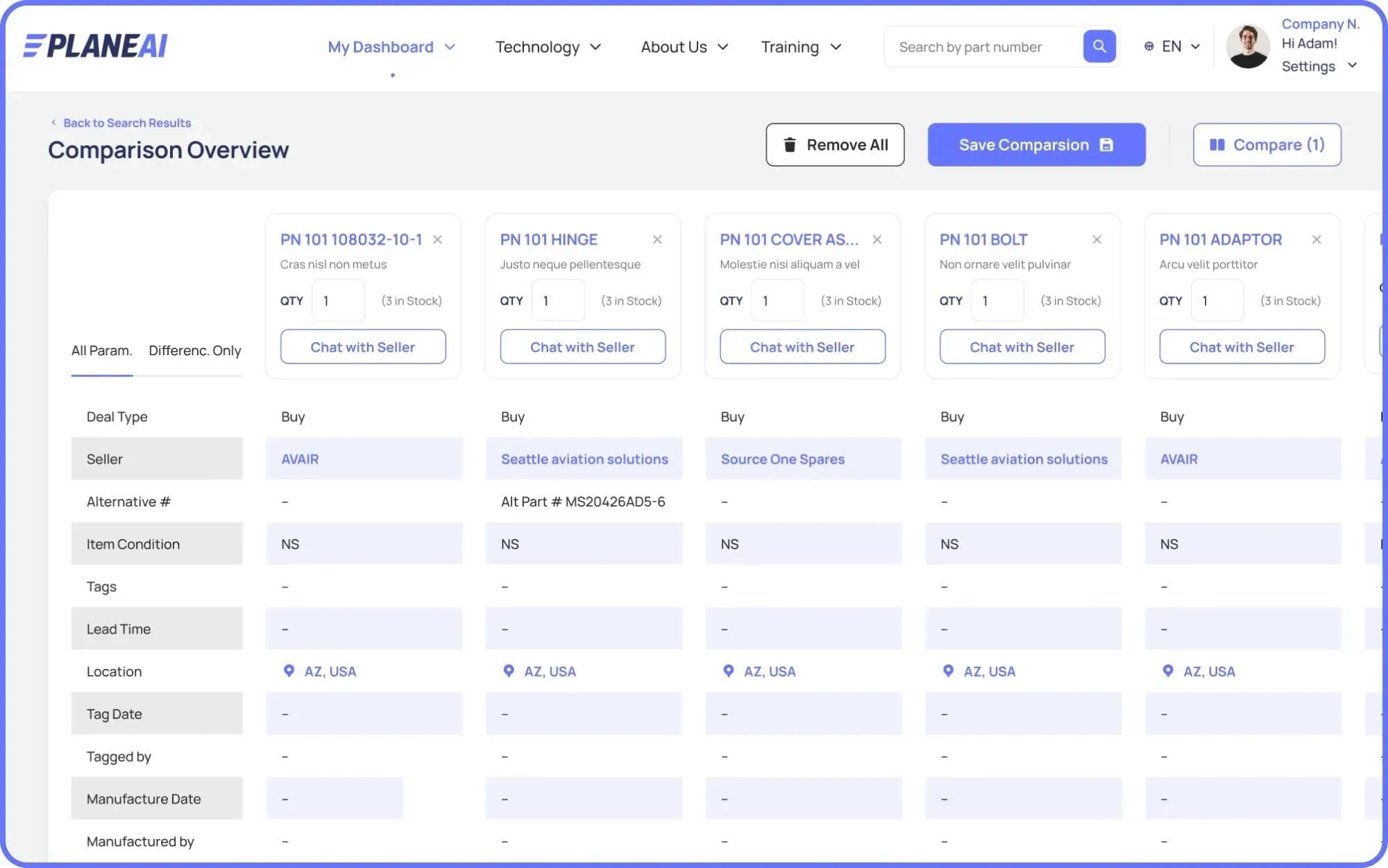
Task: Click AZ, USA location pin for COVER AS
Action: pos(728,671)
